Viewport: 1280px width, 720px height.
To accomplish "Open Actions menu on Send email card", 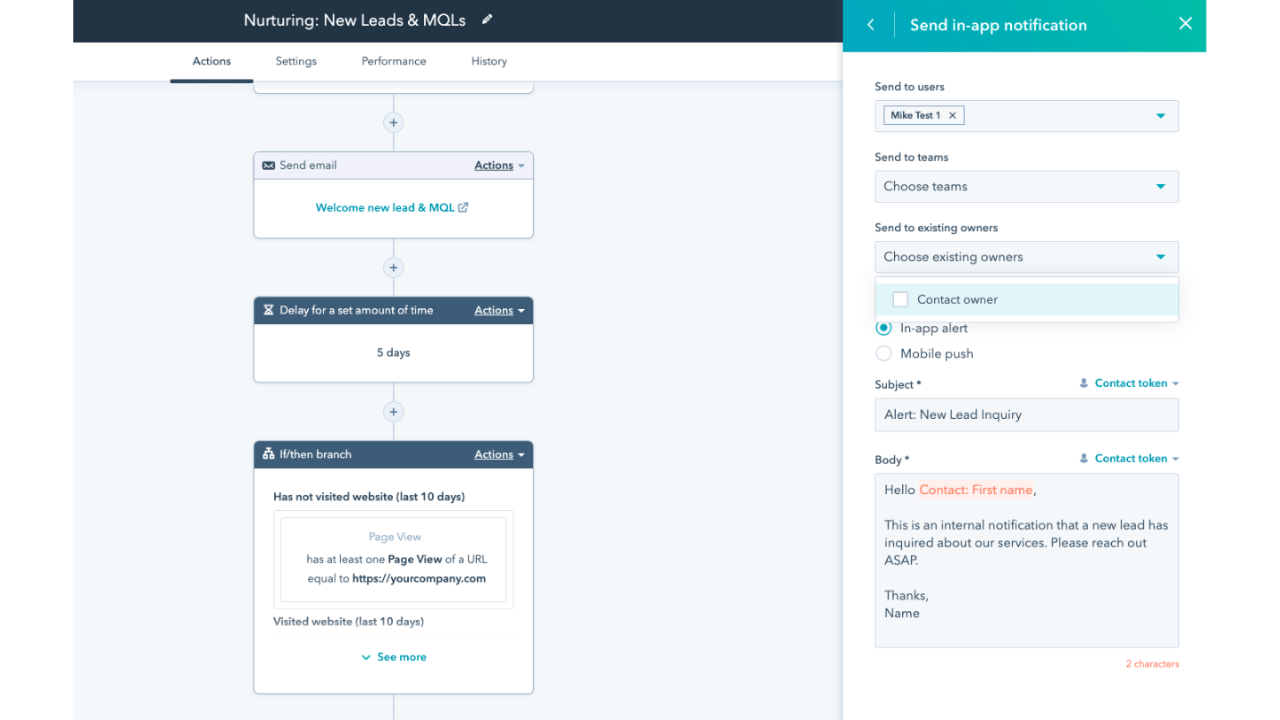I will (x=499, y=166).
